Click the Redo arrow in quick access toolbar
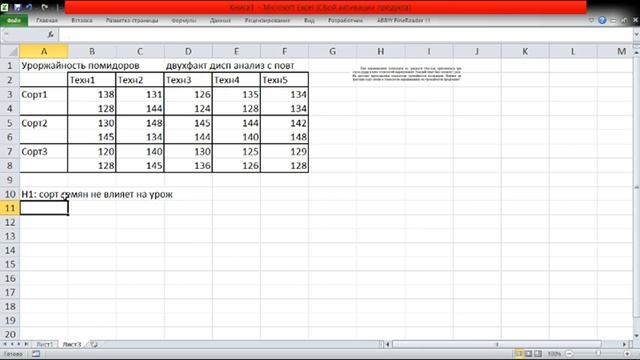 44,7
